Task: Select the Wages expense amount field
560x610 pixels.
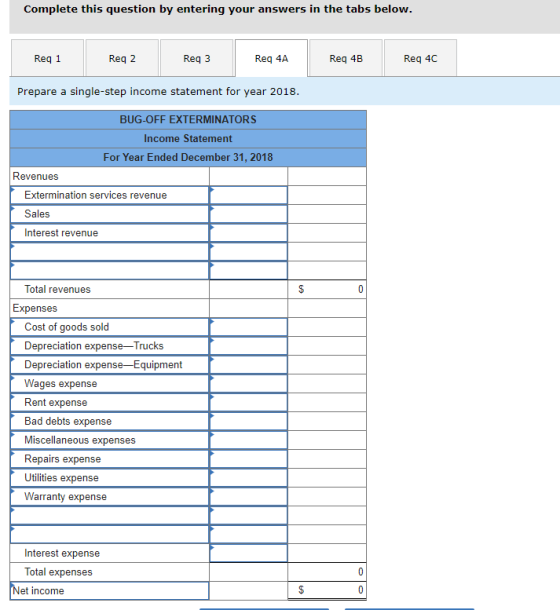Action: [249, 384]
